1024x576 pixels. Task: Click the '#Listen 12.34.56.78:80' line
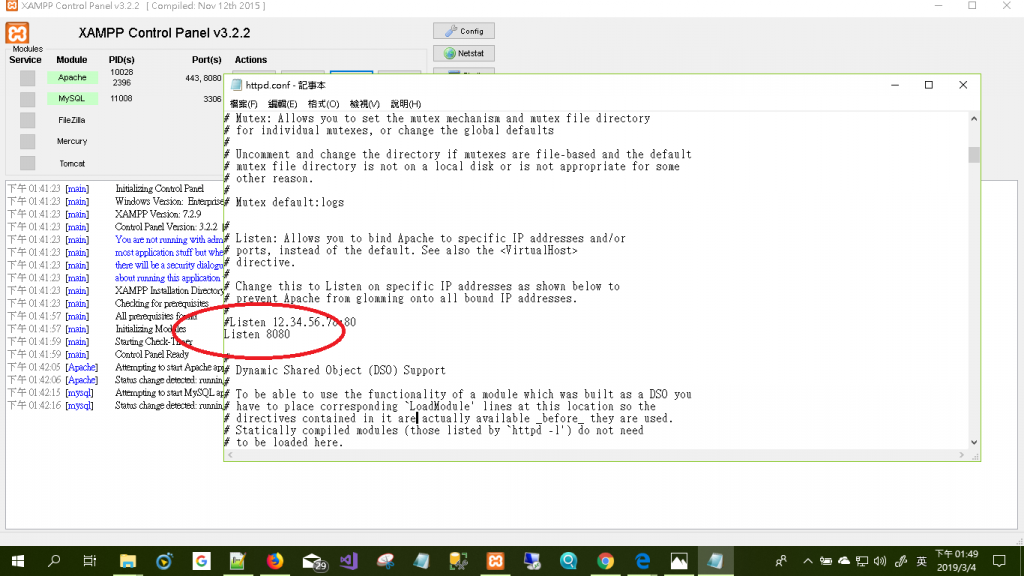coord(290,322)
